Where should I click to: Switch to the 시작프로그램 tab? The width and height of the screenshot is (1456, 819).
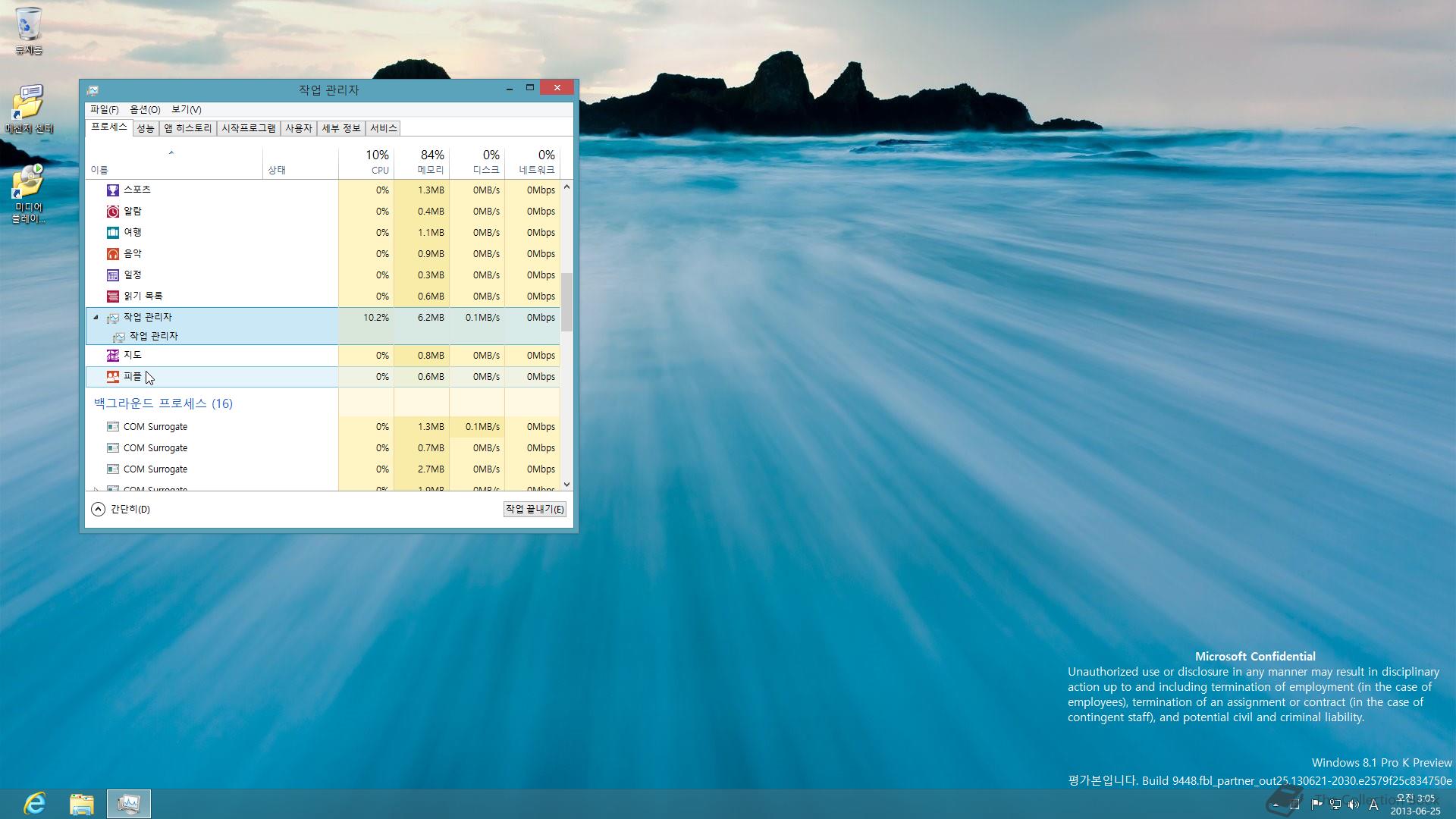pyautogui.click(x=249, y=129)
